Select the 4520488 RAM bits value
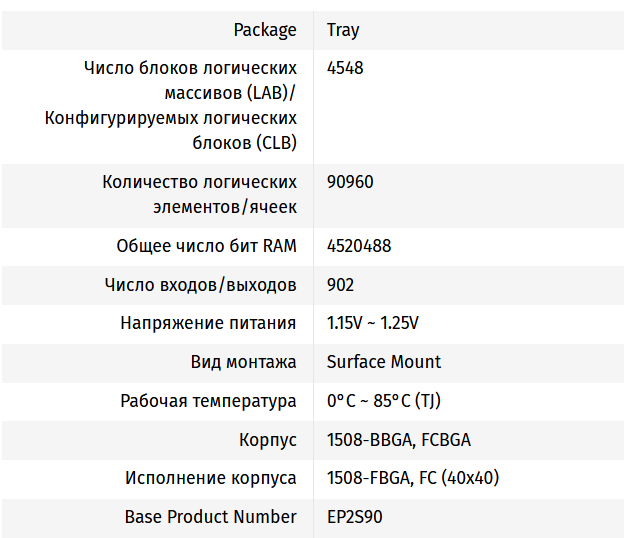624x538 pixels. [x=359, y=246]
